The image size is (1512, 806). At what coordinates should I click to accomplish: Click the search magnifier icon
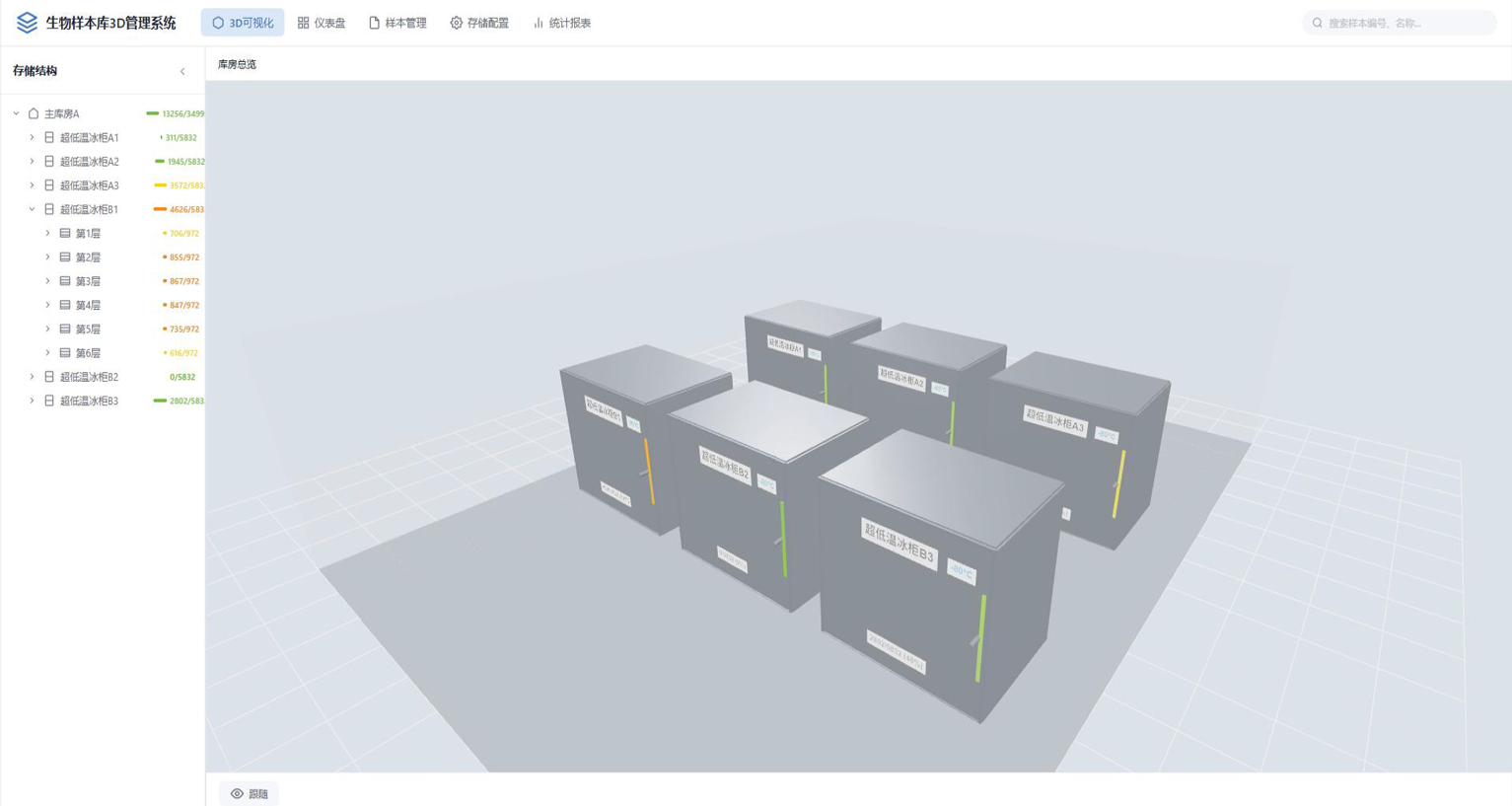click(1318, 23)
